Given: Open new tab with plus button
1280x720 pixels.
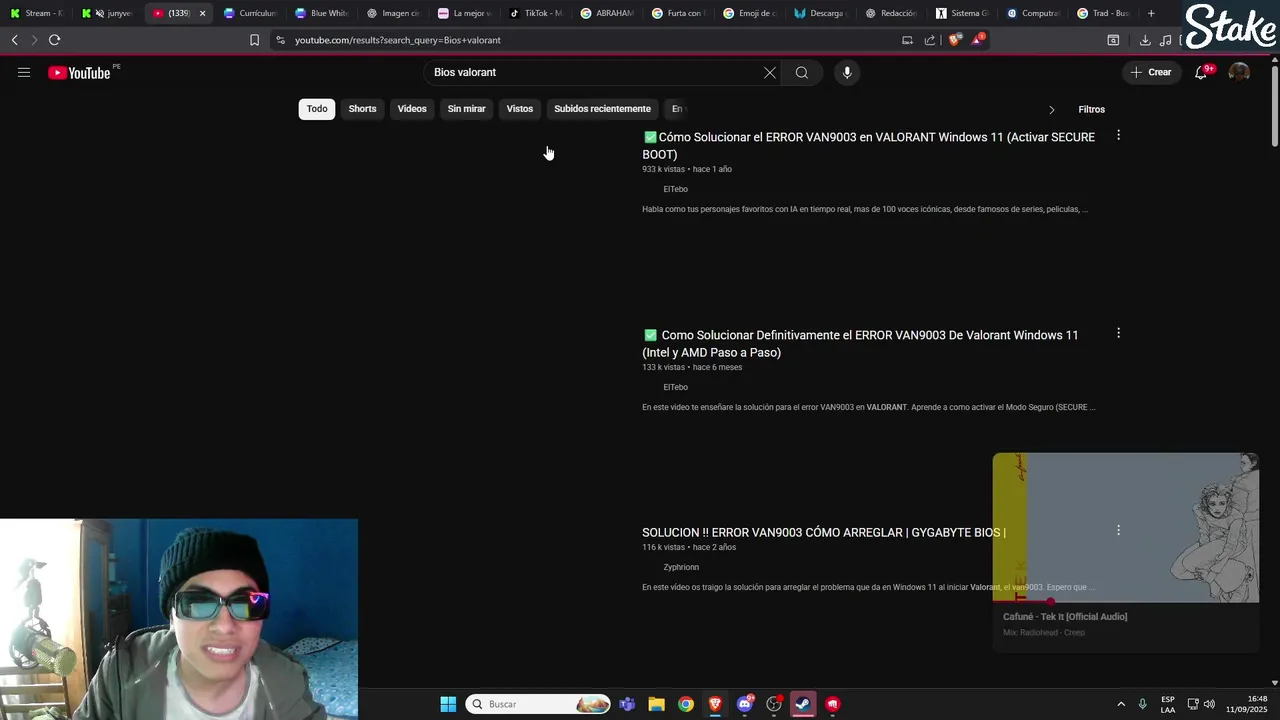Looking at the screenshot, I should 1151,13.
